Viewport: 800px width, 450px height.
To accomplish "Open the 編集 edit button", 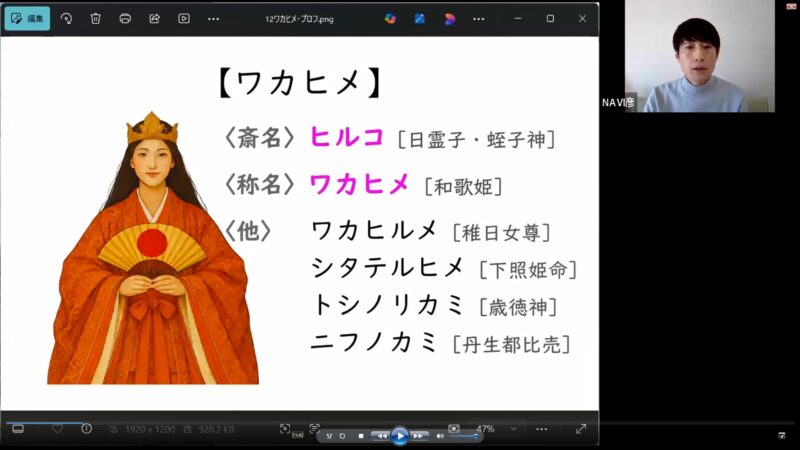I will click(x=27, y=18).
